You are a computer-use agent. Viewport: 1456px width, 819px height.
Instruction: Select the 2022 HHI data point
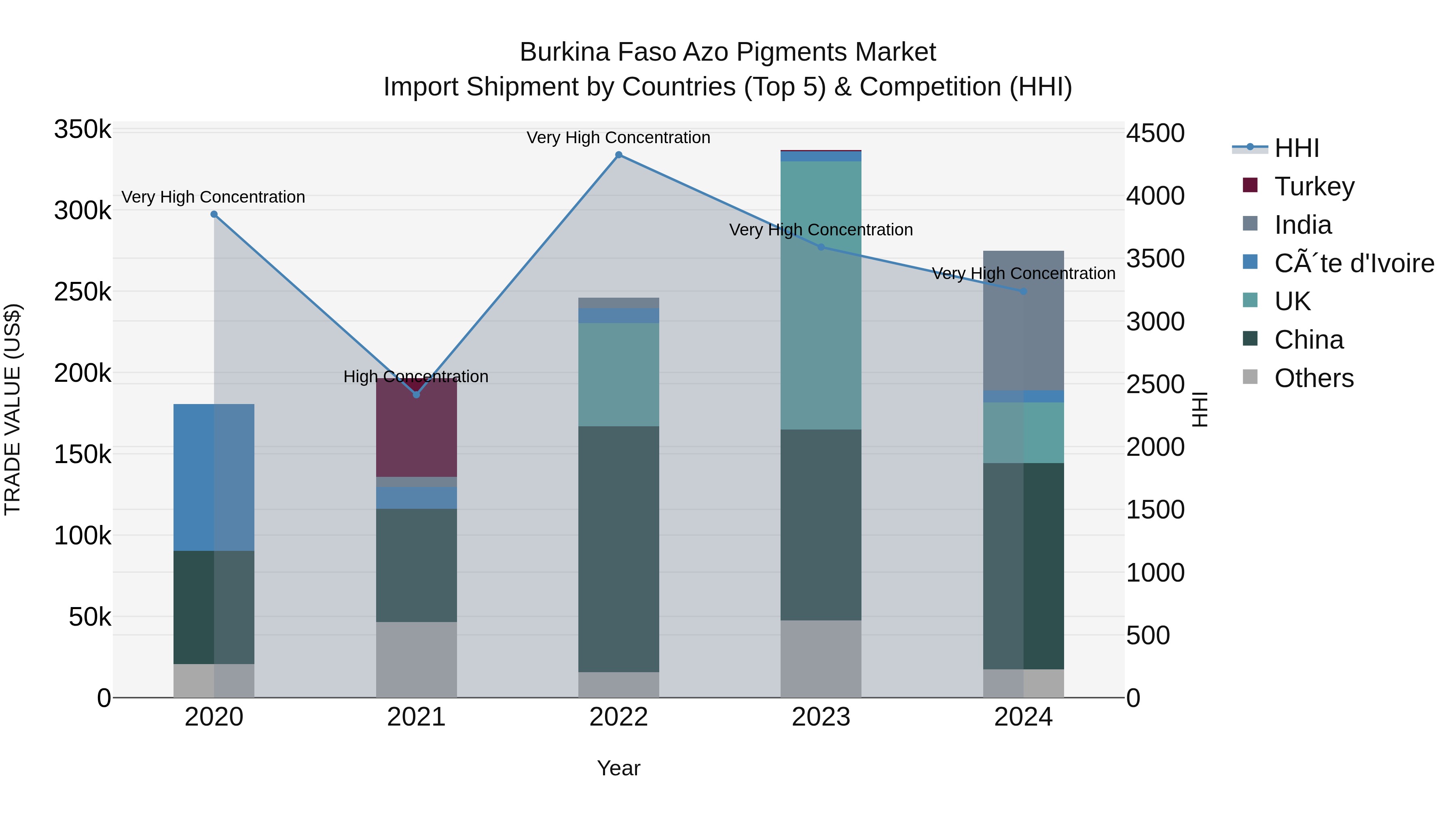click(619, 155)
